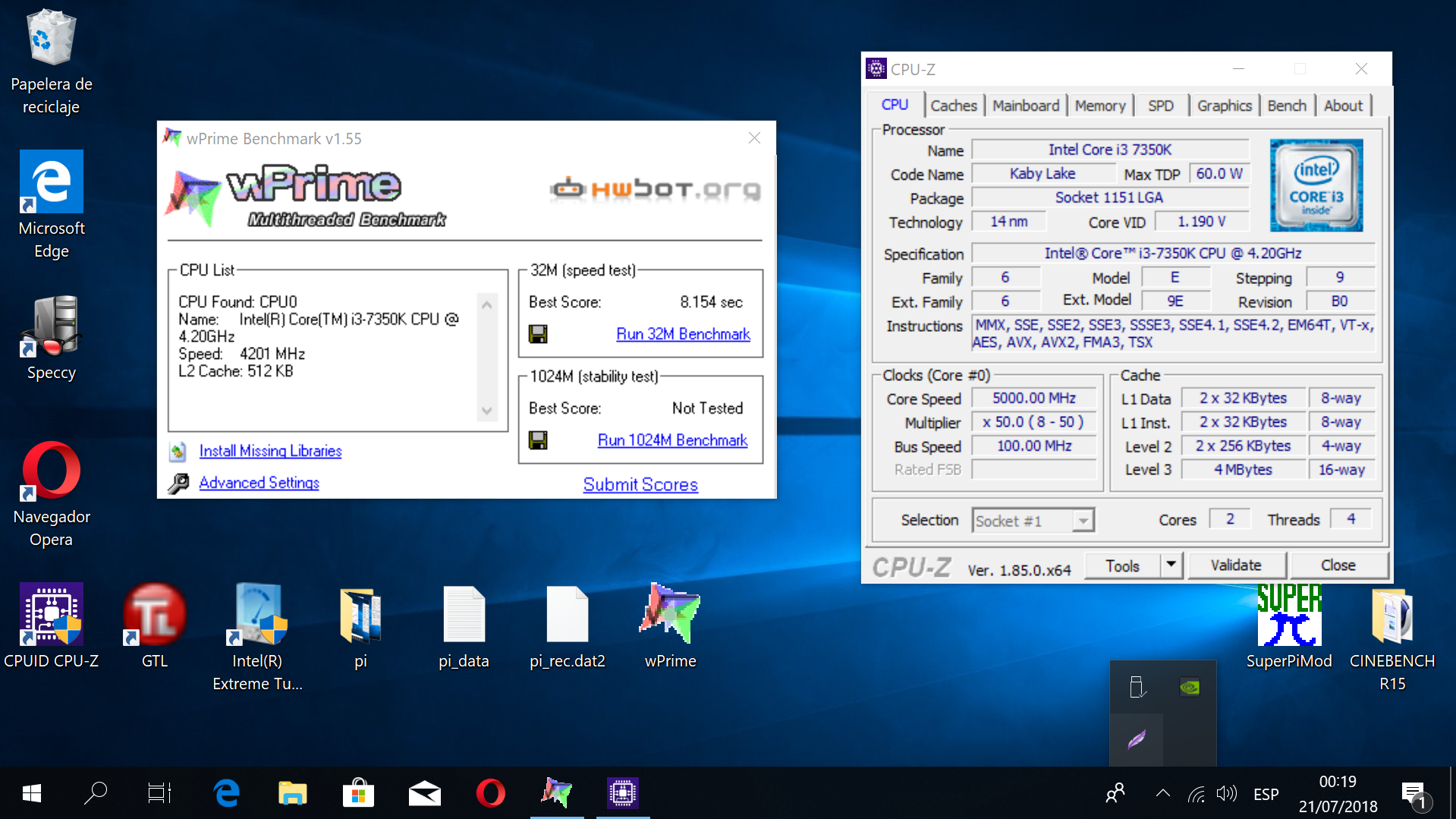Select the pi_rec.dat2 file icon
1456x819 pixels.
pyautogui.click(x=568, y=627)
